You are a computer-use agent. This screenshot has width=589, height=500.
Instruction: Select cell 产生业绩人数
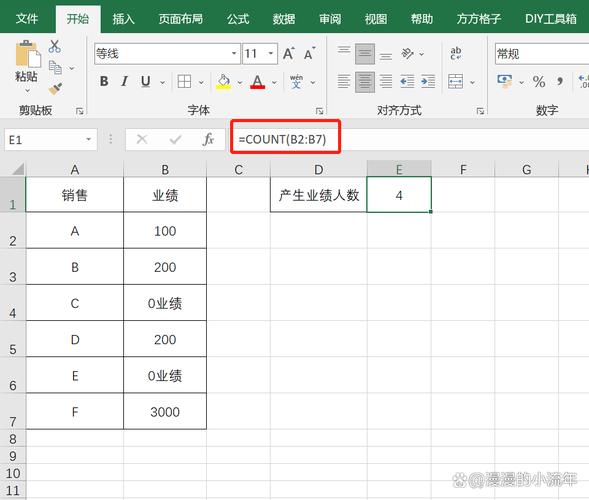(x=319, y=195)
